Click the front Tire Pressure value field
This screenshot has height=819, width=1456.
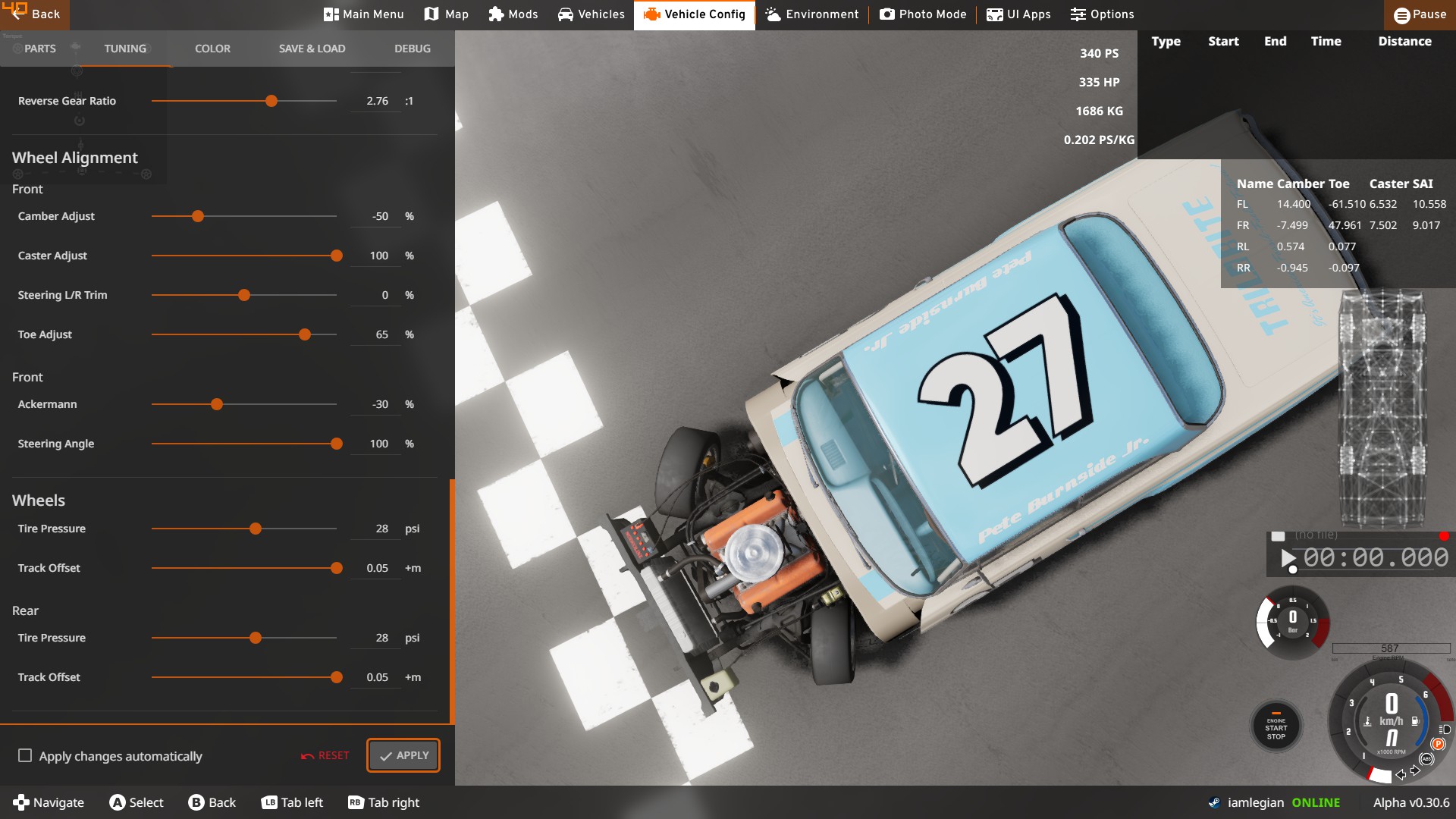376,529
